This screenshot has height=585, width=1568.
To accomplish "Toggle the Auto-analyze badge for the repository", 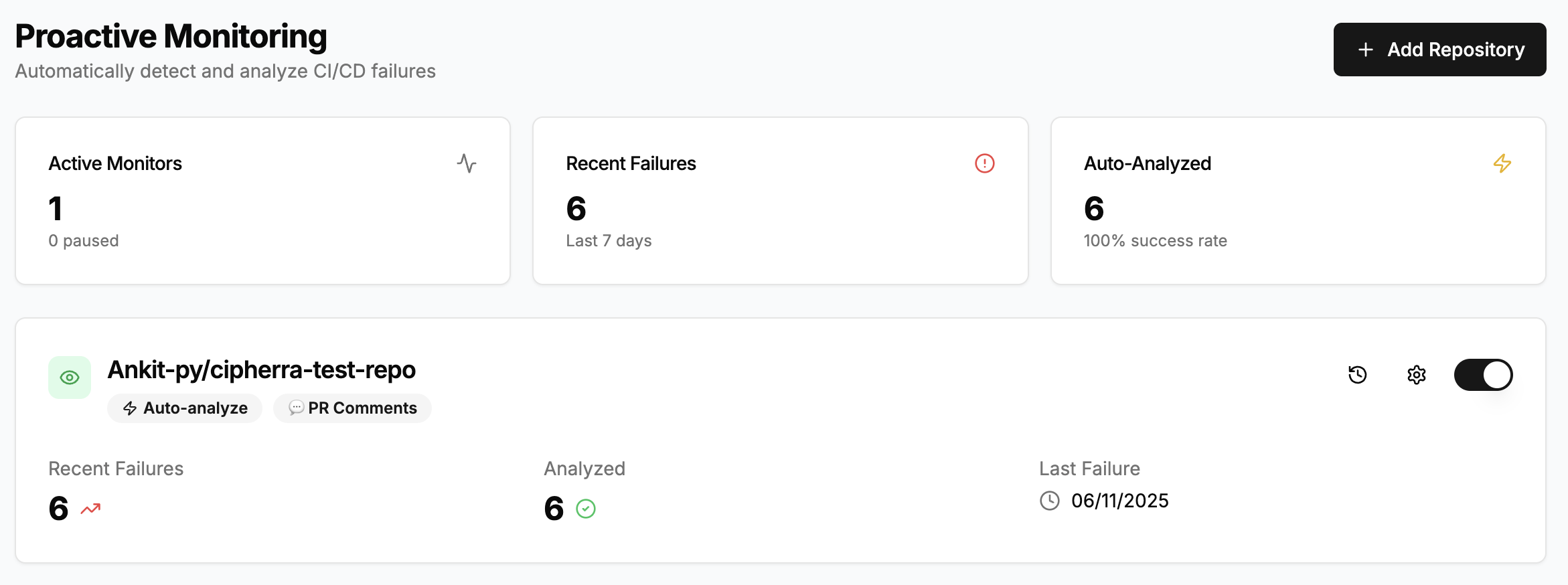I will (185, 408).
